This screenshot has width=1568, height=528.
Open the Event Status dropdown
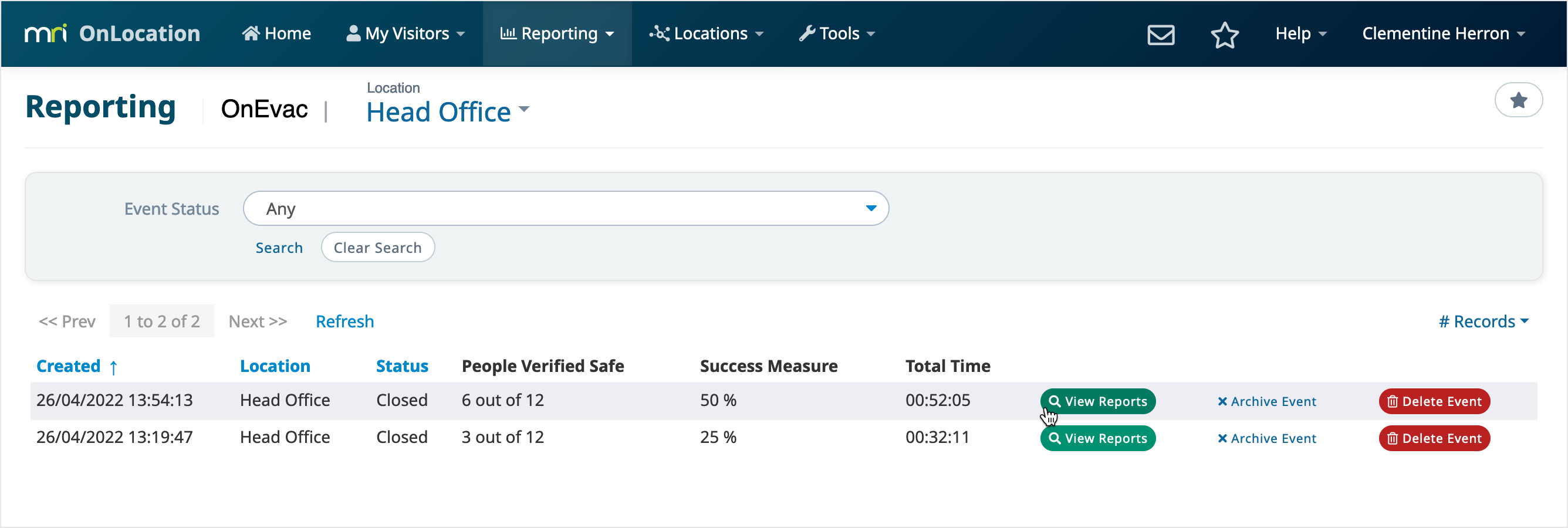[x=566, y=209]
